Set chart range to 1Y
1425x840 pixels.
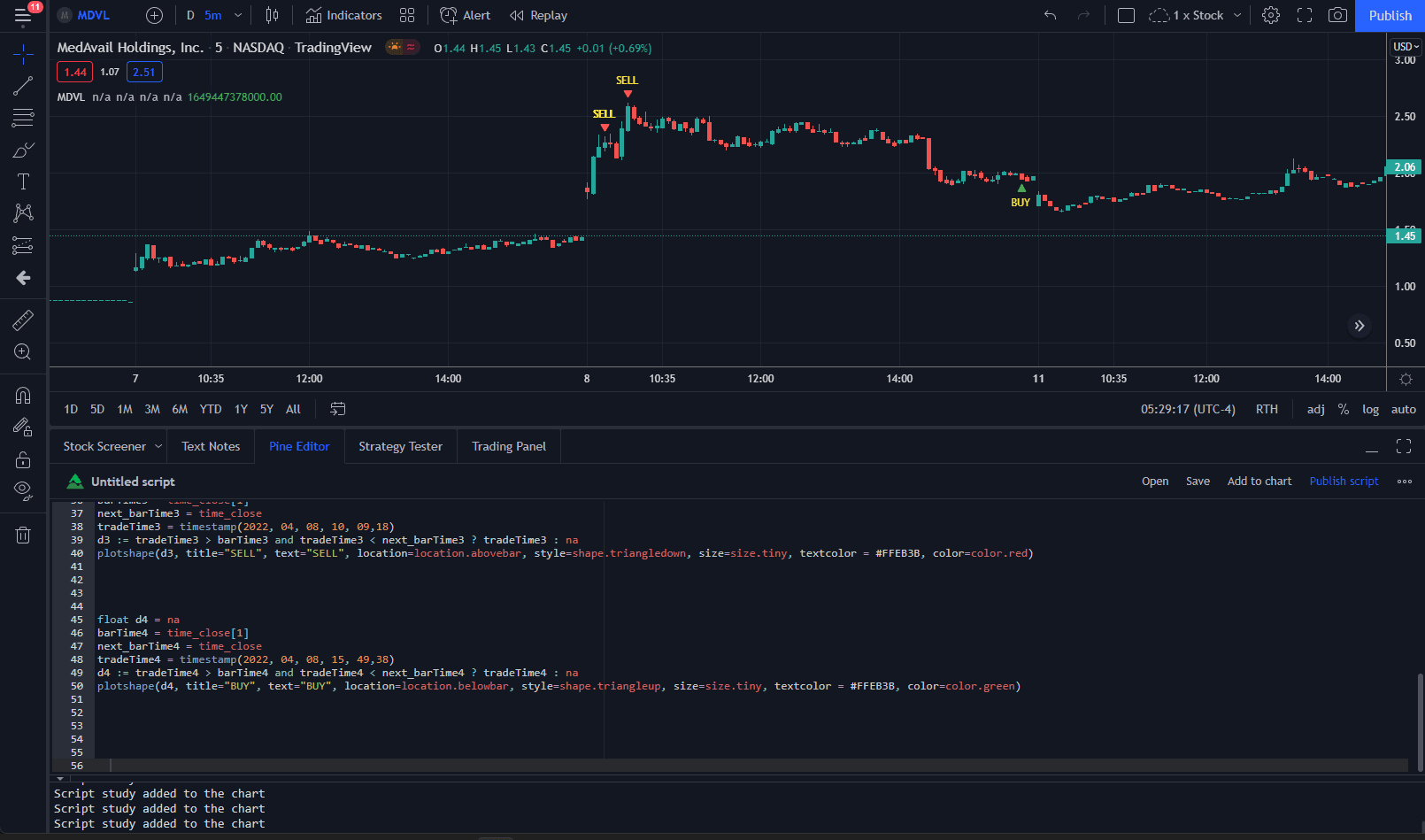[x=241, y=410]
